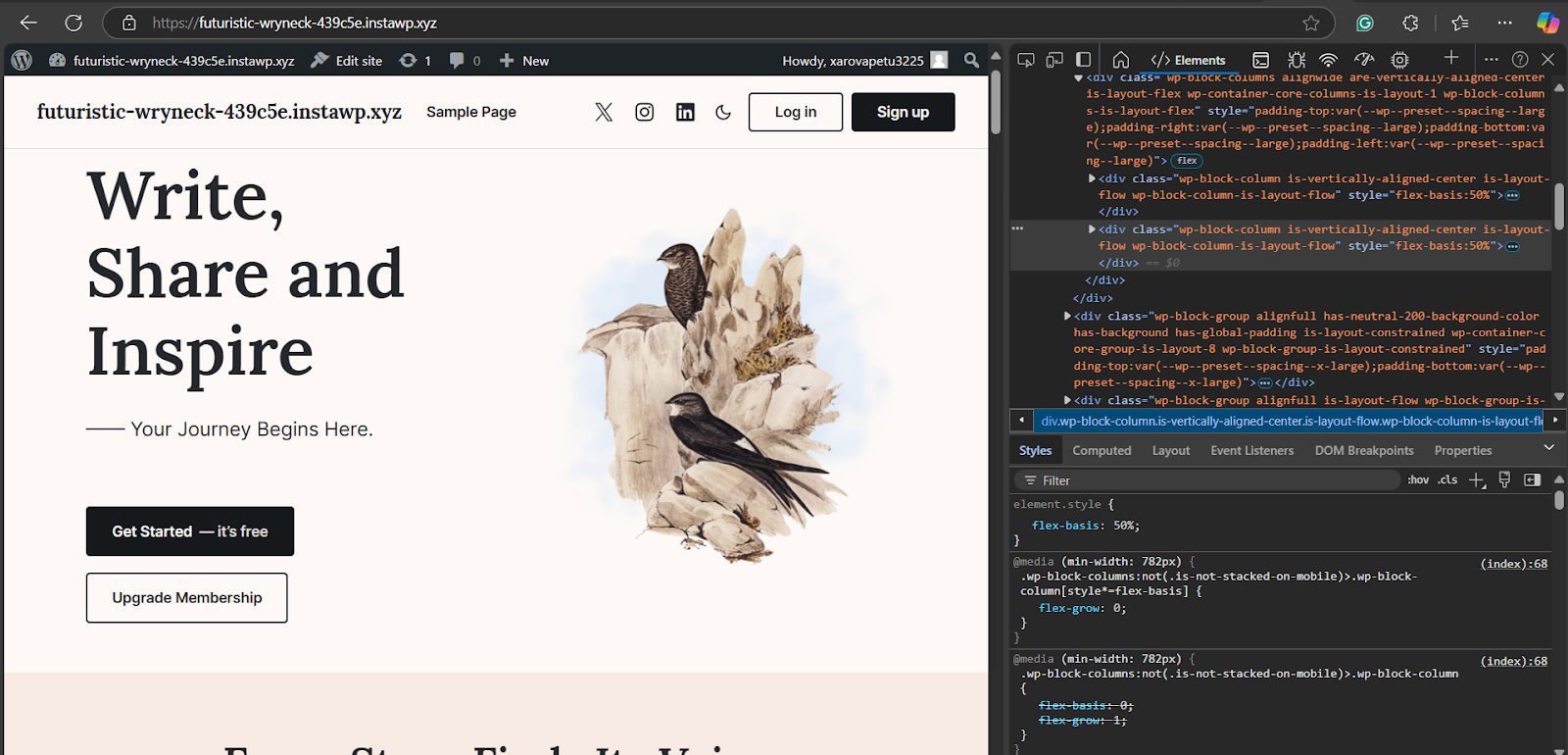Screen dimensions: 1568x755
Task: Click the Get Started — it's free button
Action: coord(190,531)
